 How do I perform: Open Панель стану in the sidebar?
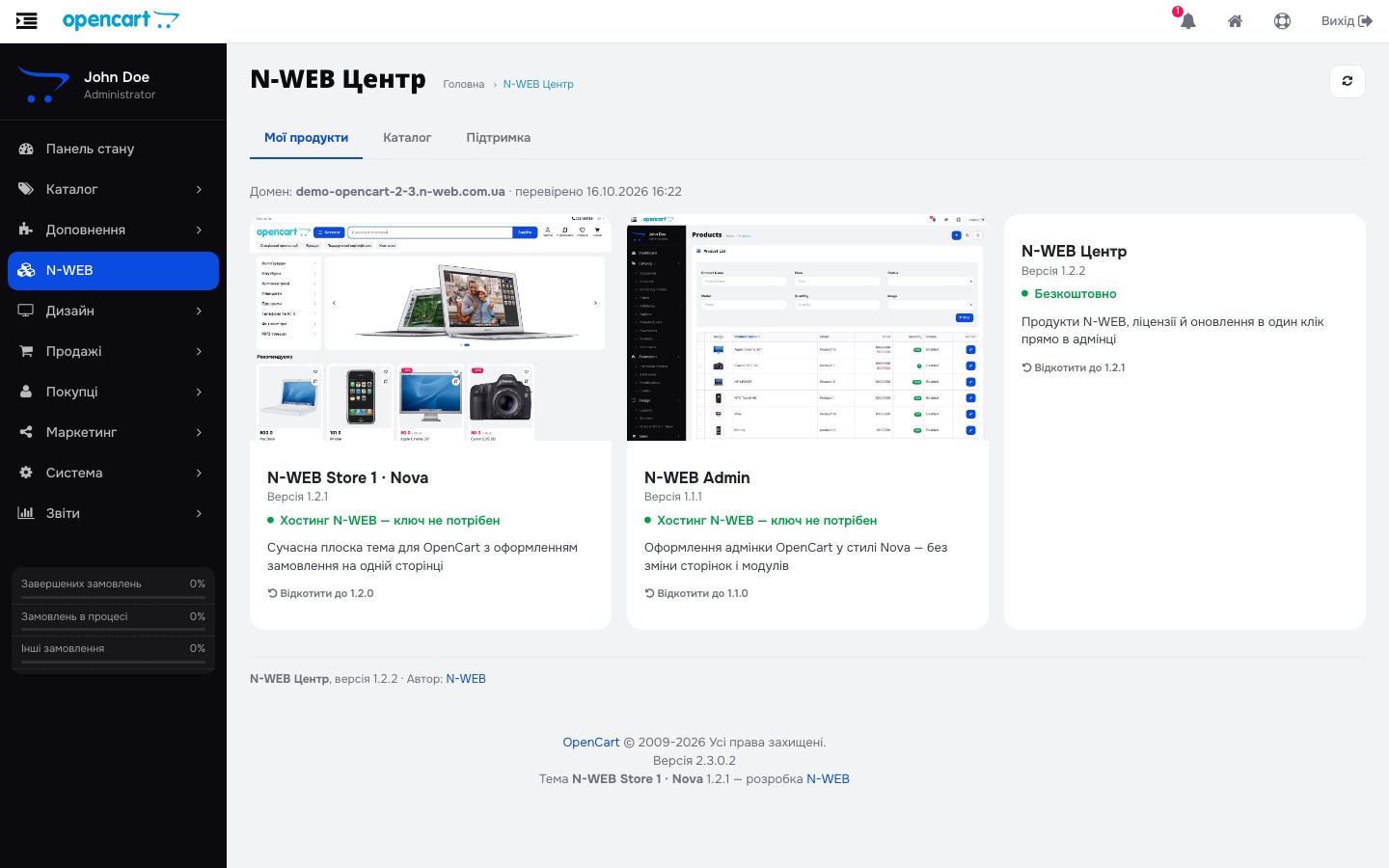point(113,149)
